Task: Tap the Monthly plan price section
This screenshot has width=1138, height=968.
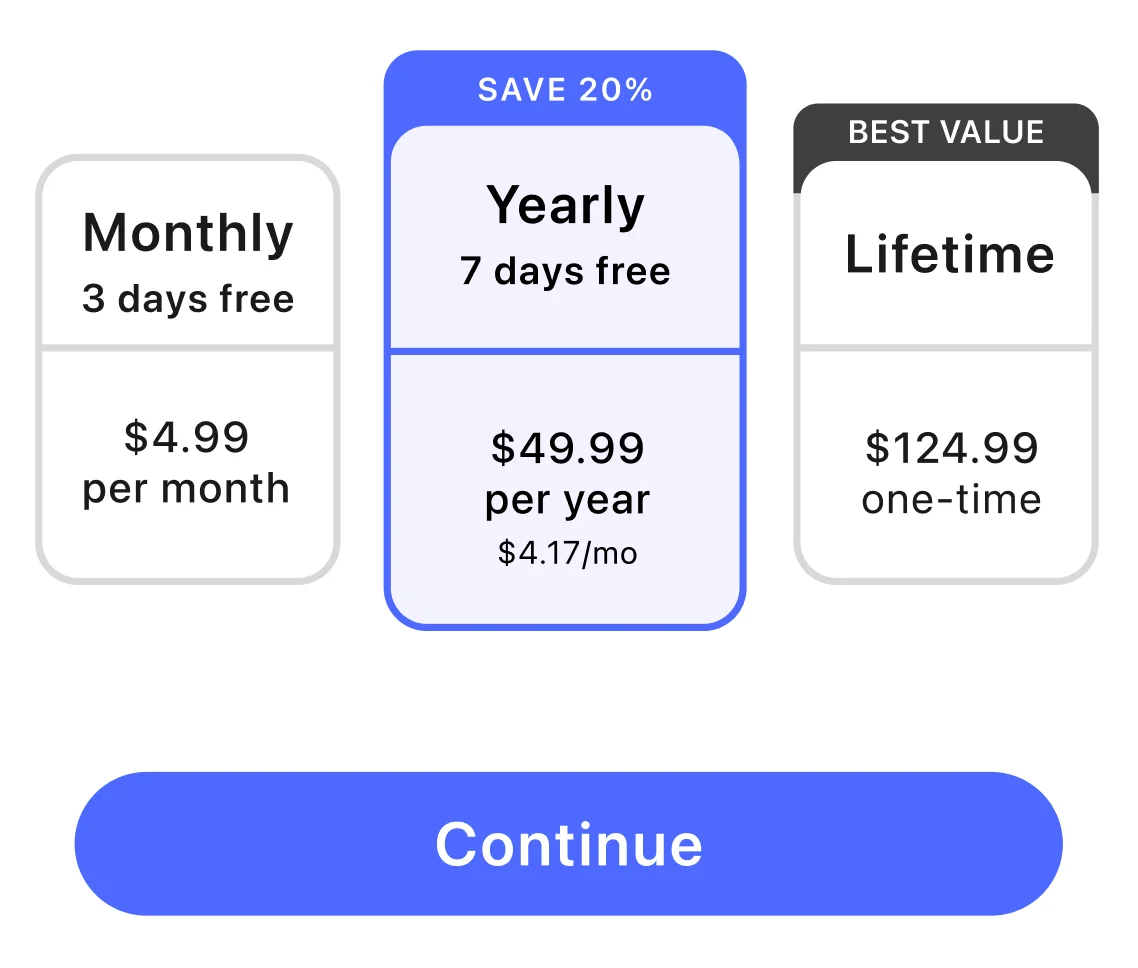Action: coord(187,462)
